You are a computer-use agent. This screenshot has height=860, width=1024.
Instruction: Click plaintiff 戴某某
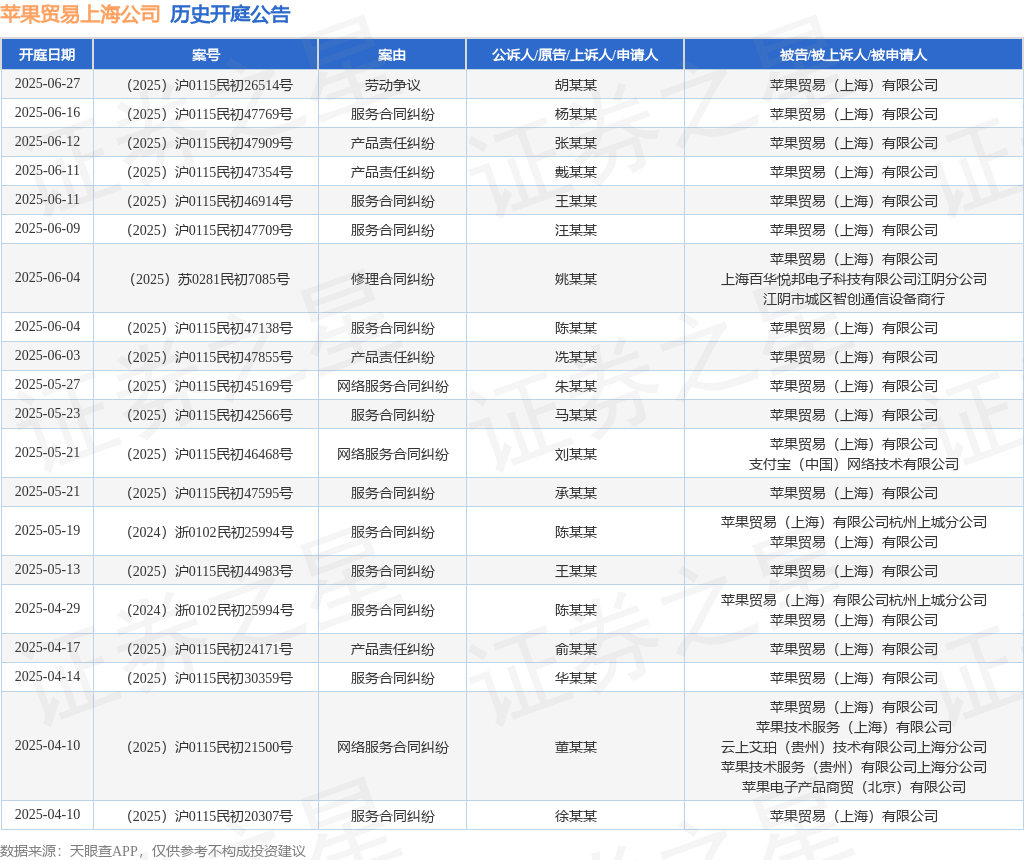(x=575, y=172)
